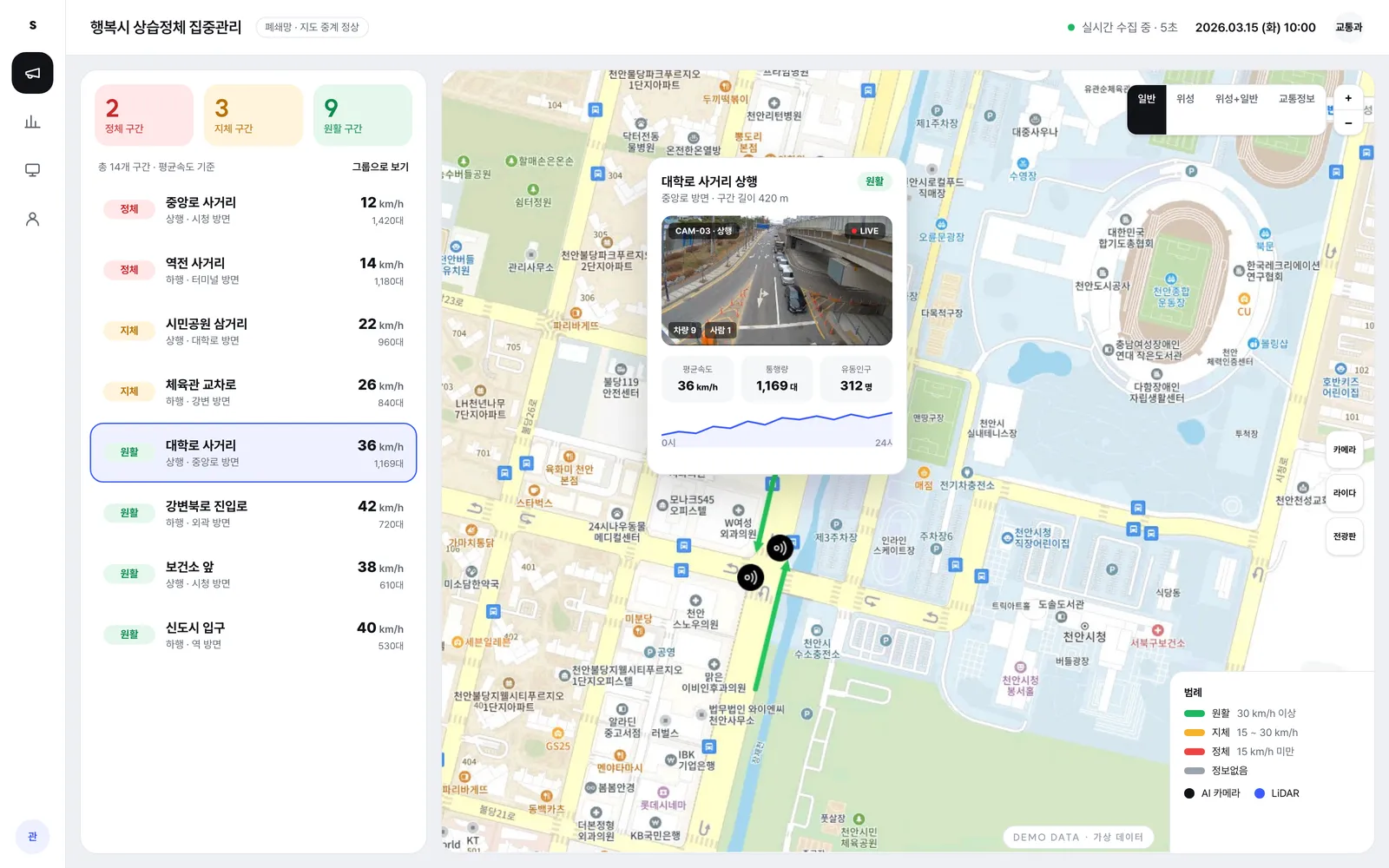This screenshot has height=868, width=1389.
Task: Click the 통행량 1,169 stat card
Action: 777,379
